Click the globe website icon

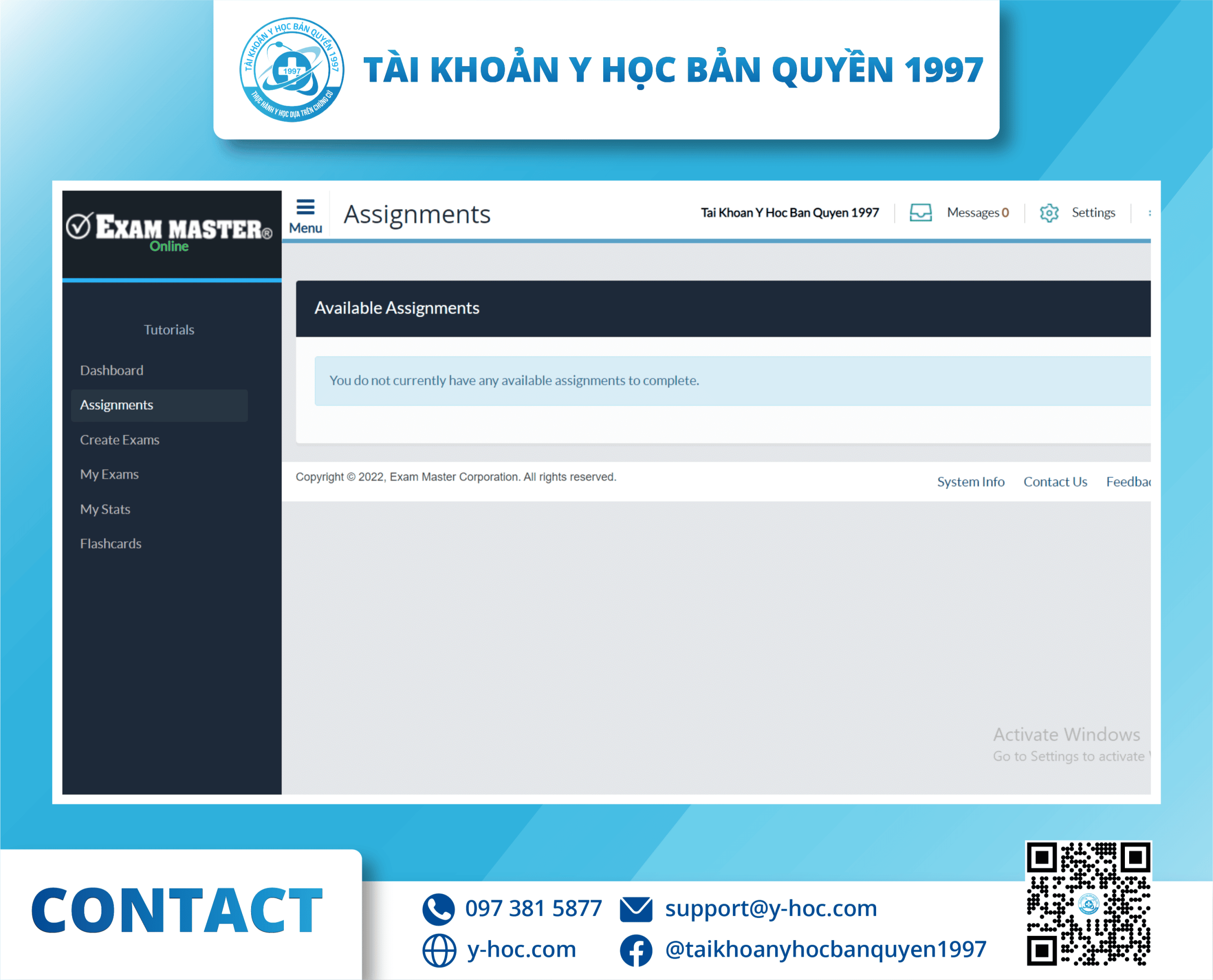coord(439,950)
